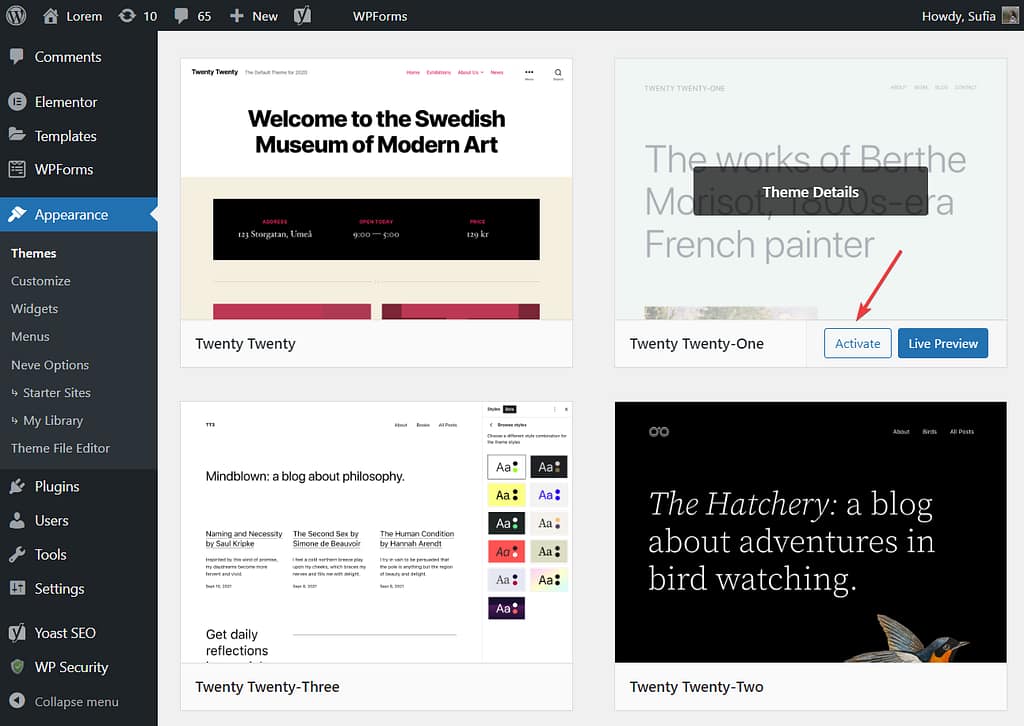Click Sufia's user avatar
The height and width of the screenshot is (726, 1024).
pyautogui.click(x=1010, y=16)
